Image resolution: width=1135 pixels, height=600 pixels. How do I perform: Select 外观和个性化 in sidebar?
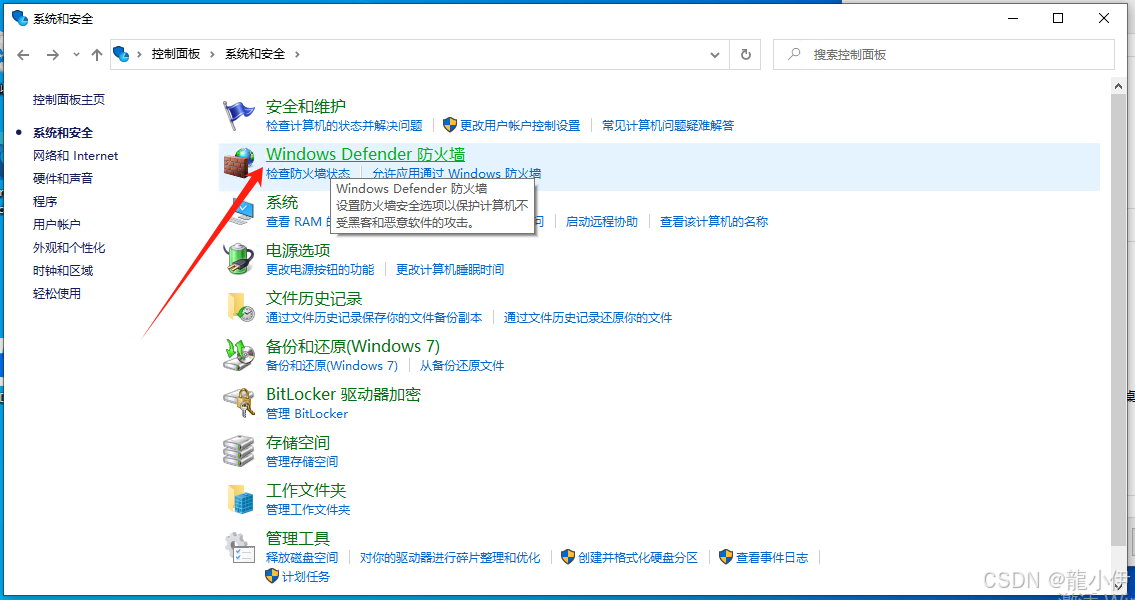click(x=69, y=248)
